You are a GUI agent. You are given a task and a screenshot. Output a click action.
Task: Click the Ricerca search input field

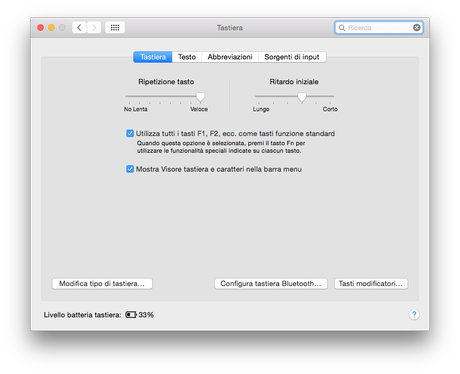[379, 28]
